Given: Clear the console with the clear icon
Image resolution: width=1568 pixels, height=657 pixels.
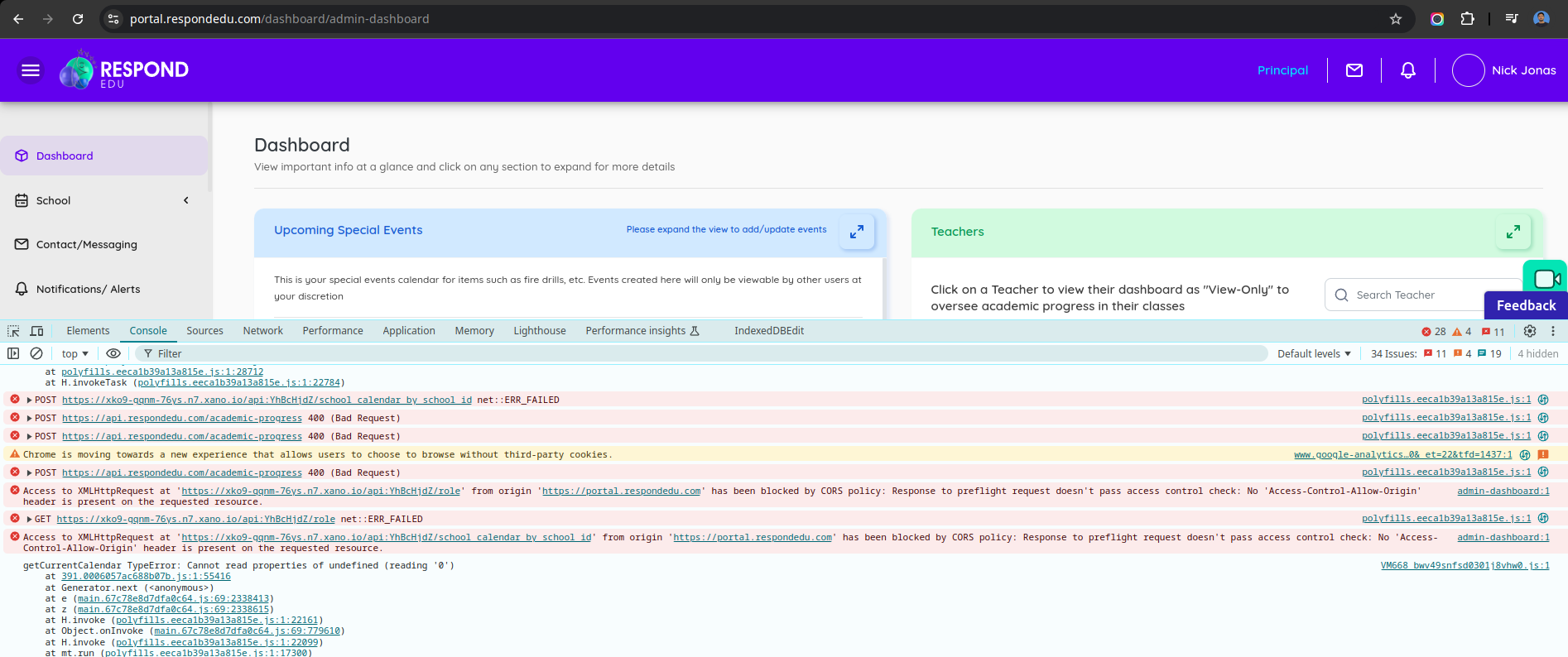Looking at the screenshot, I should click(36, 353).
